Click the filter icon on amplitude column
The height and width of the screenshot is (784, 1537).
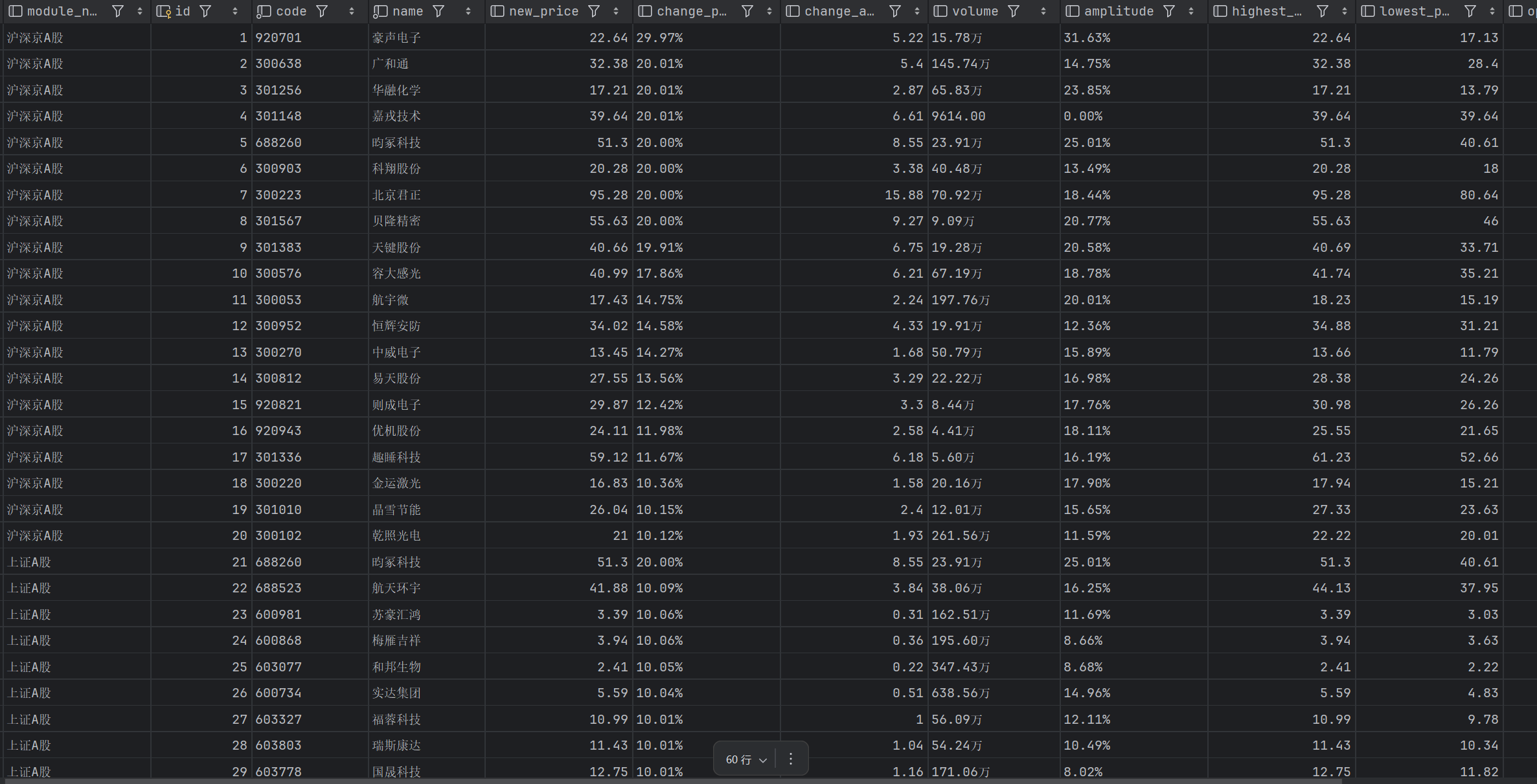pos(1169,11)
